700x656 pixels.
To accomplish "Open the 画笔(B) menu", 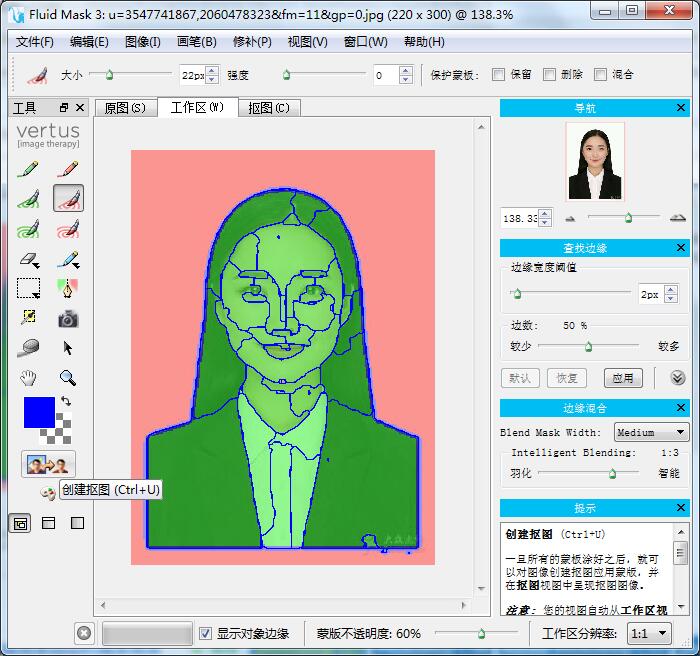I will tap(197, 42).
